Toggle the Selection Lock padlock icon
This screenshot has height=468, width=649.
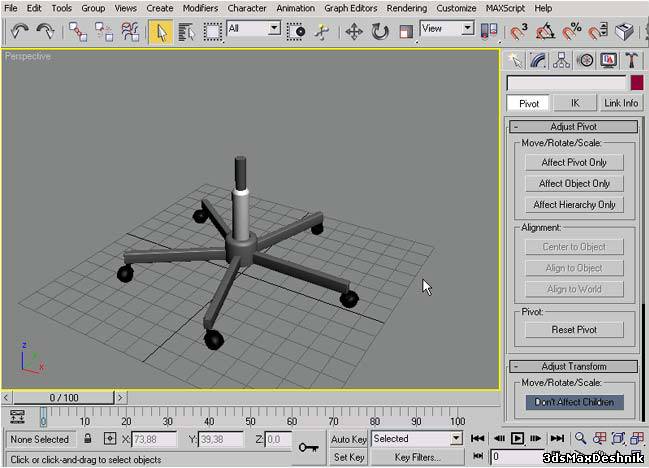pyautogui.click(x=87, y=439)
